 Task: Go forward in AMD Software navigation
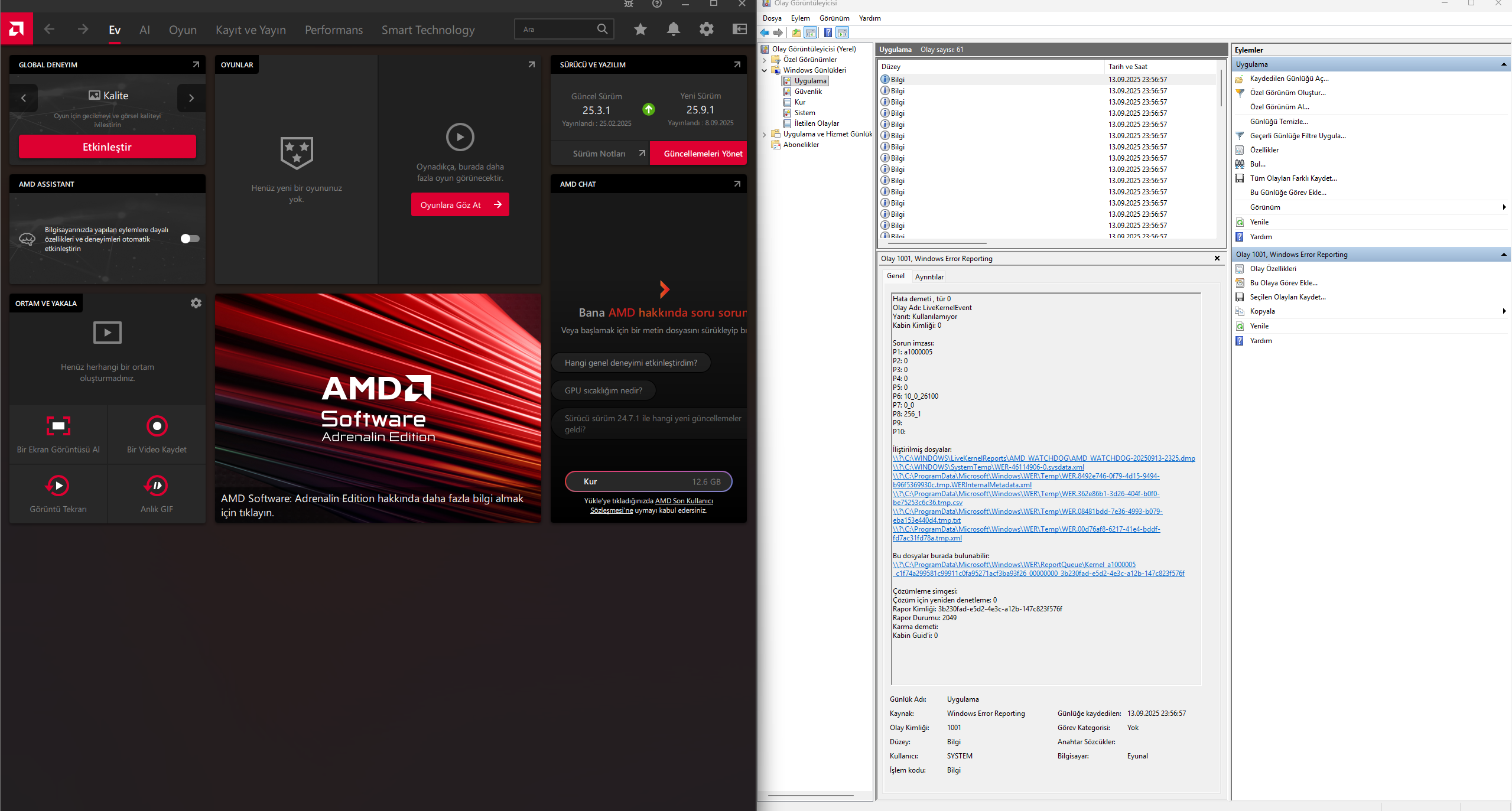[83, 29]
